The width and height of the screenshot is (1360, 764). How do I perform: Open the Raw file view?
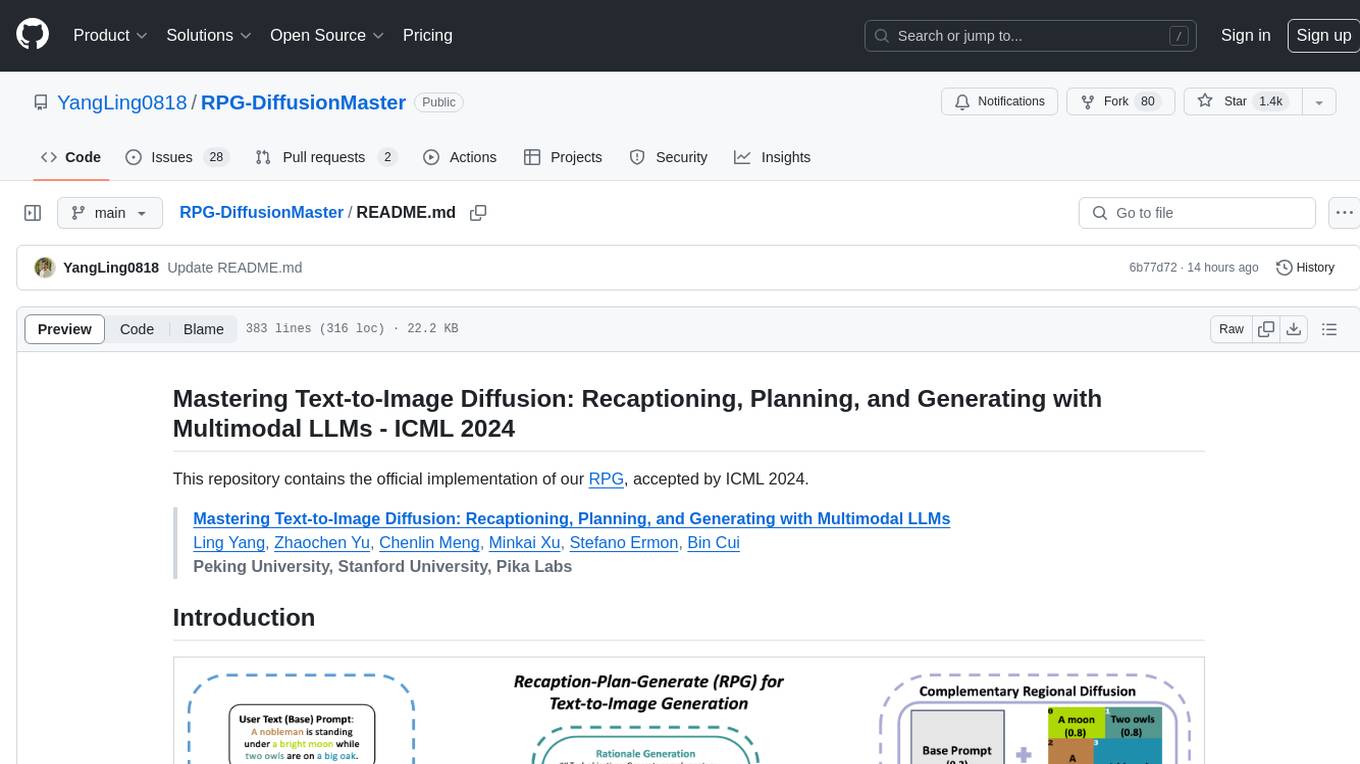coord(1231,329)
